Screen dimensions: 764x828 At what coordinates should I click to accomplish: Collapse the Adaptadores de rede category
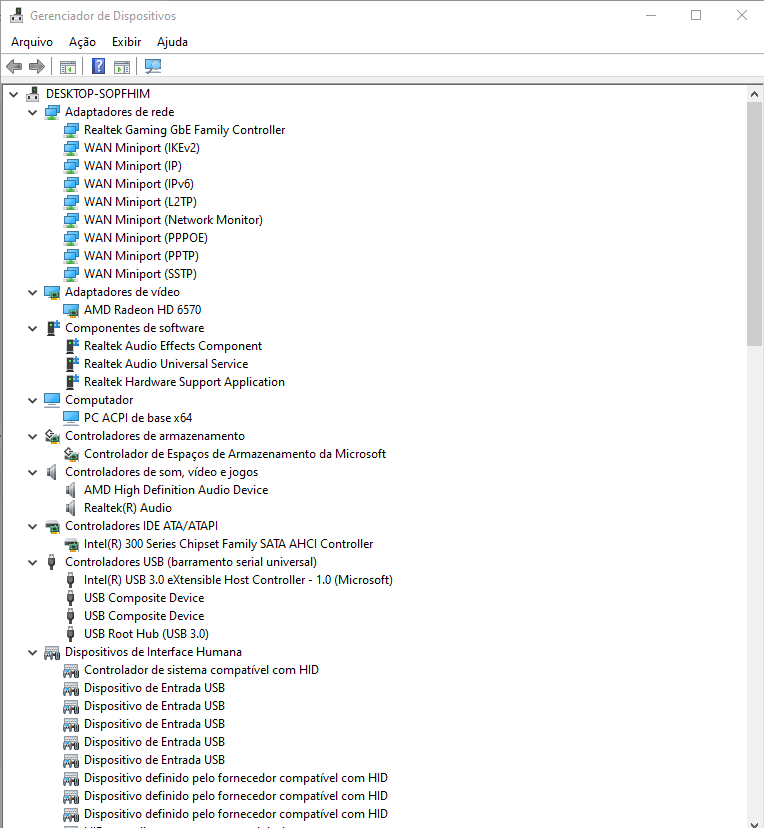click(x=33, y=112)
